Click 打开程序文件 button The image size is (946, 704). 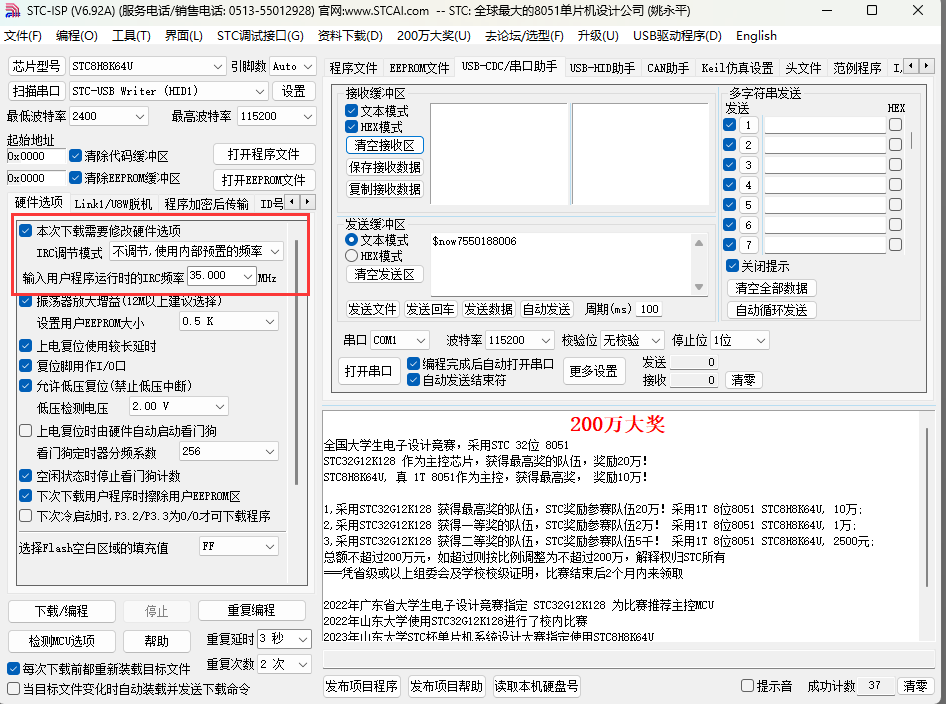point(264,154)
